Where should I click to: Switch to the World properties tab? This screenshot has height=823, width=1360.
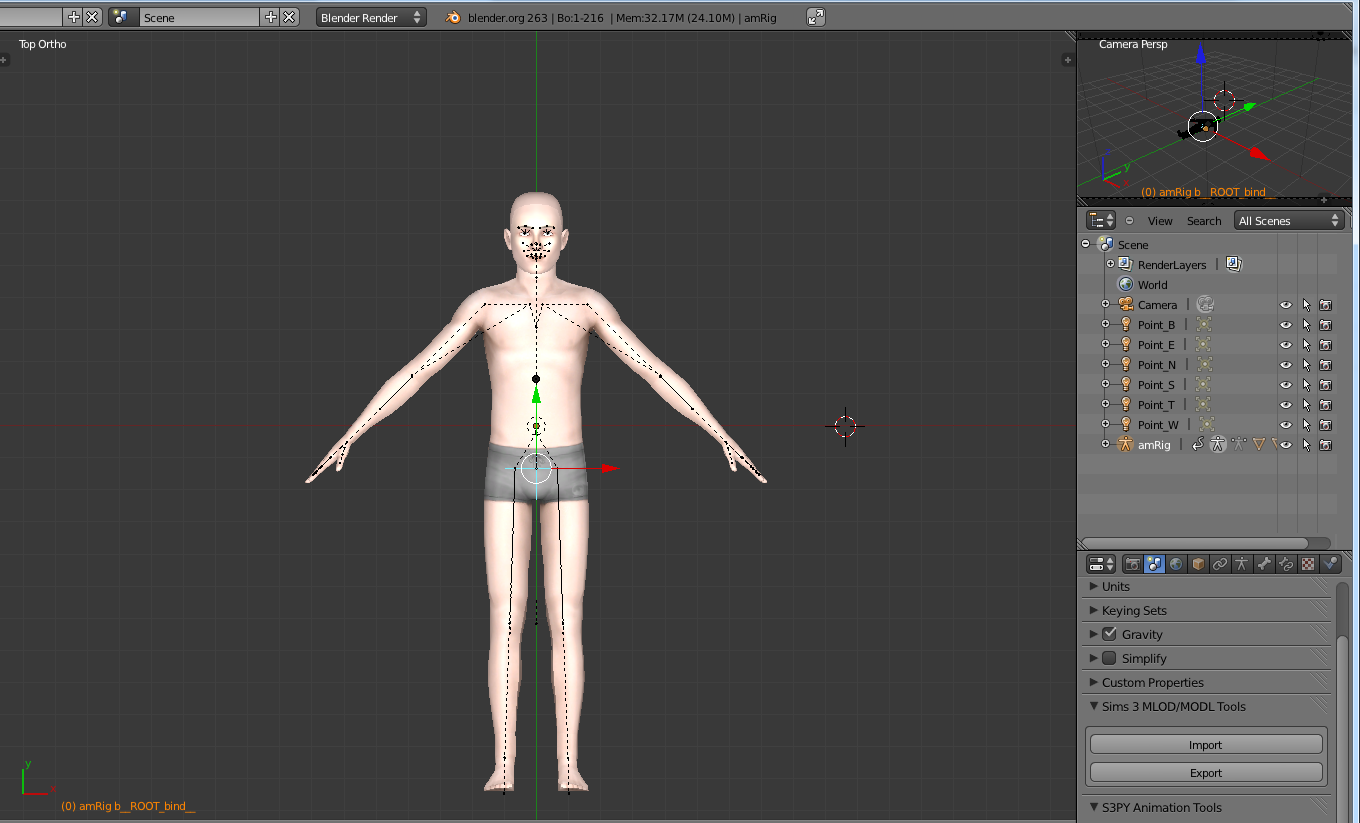(1175, 563)
